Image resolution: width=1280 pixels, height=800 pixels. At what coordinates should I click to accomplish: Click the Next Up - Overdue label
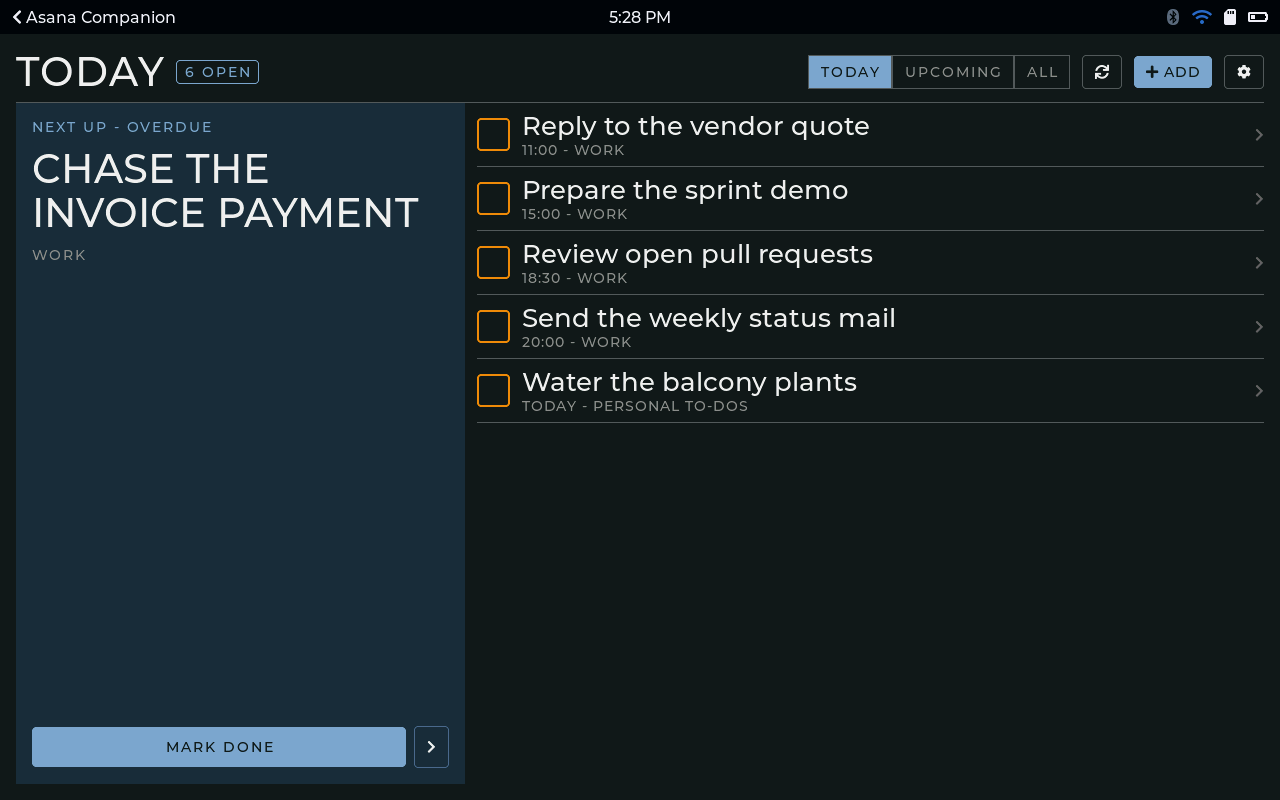pos(122,127)
